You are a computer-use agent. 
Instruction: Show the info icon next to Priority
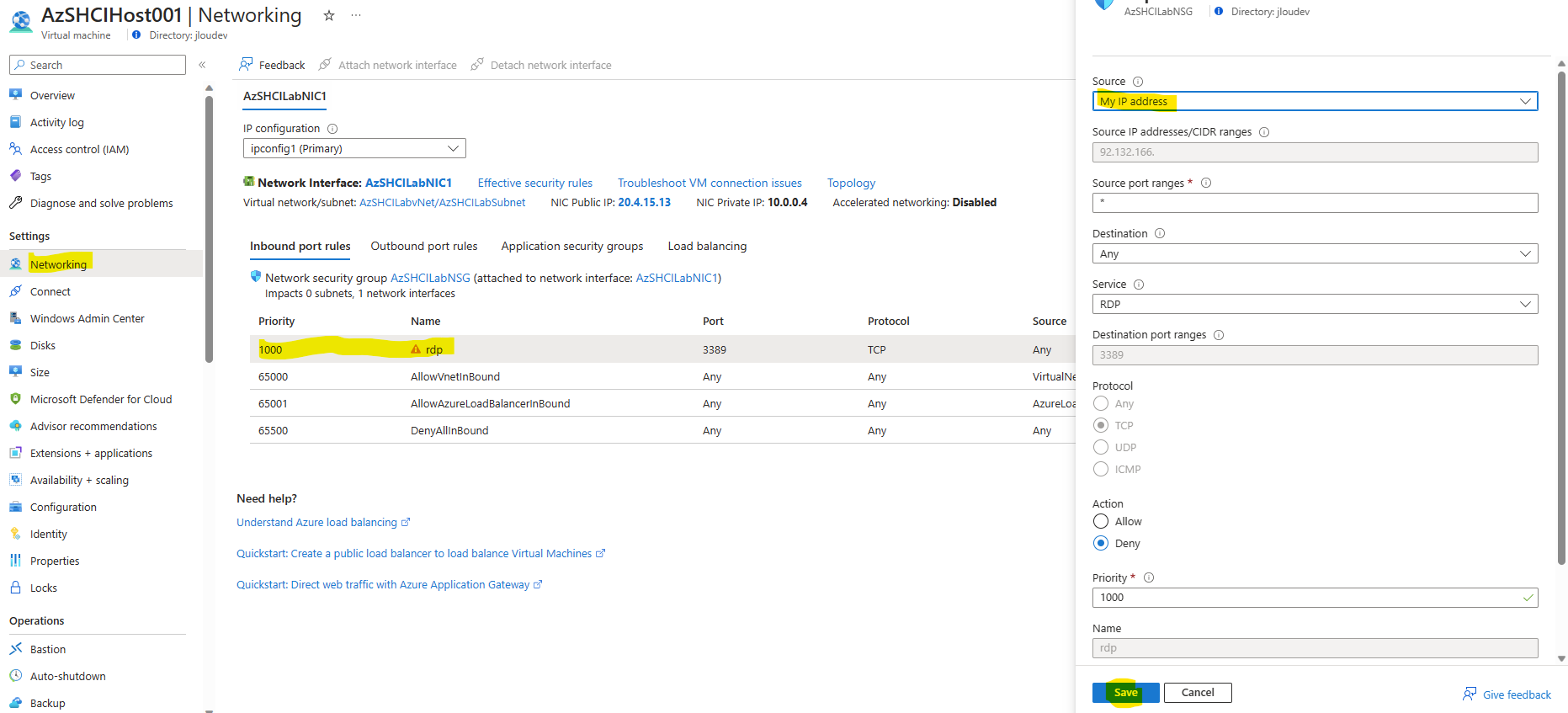pyautogui.click(x=1149, y=577)
